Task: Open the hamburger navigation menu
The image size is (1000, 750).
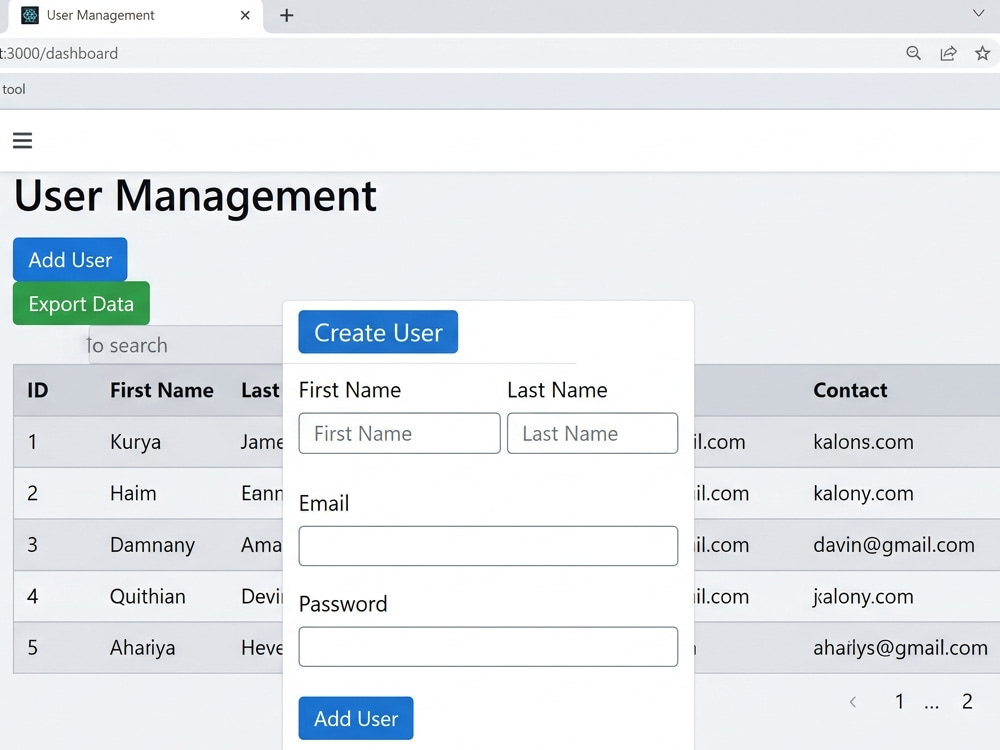Action: 22,140
